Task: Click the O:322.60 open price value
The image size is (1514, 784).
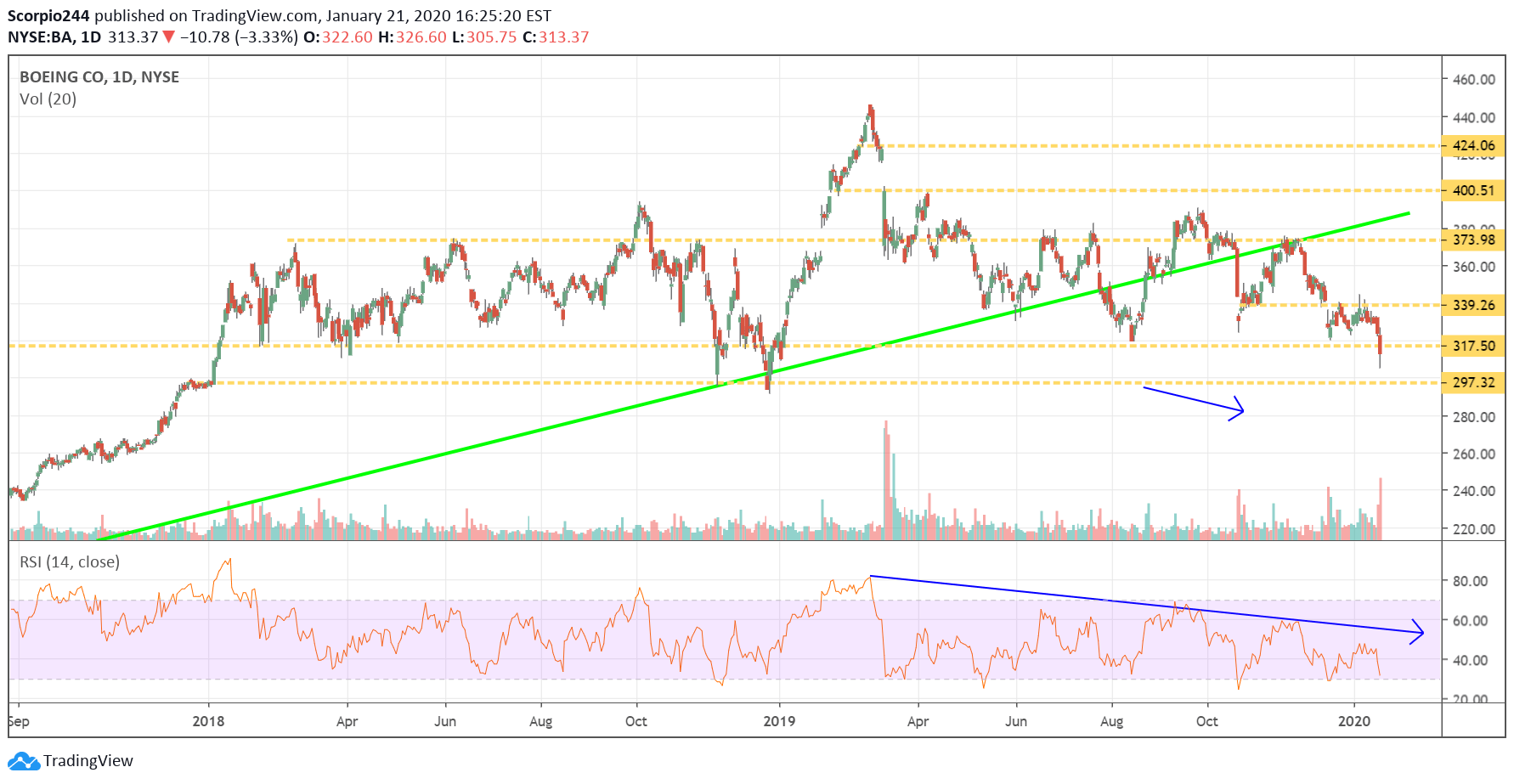Action: [338, 37]
